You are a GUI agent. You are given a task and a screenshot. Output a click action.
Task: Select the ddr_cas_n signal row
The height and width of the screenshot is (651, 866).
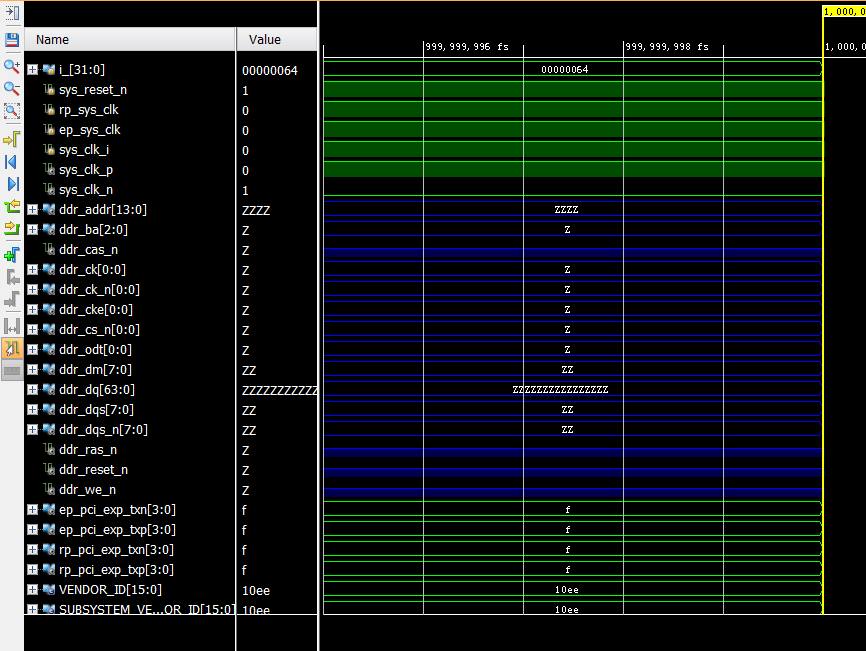(x=88, y=250)
